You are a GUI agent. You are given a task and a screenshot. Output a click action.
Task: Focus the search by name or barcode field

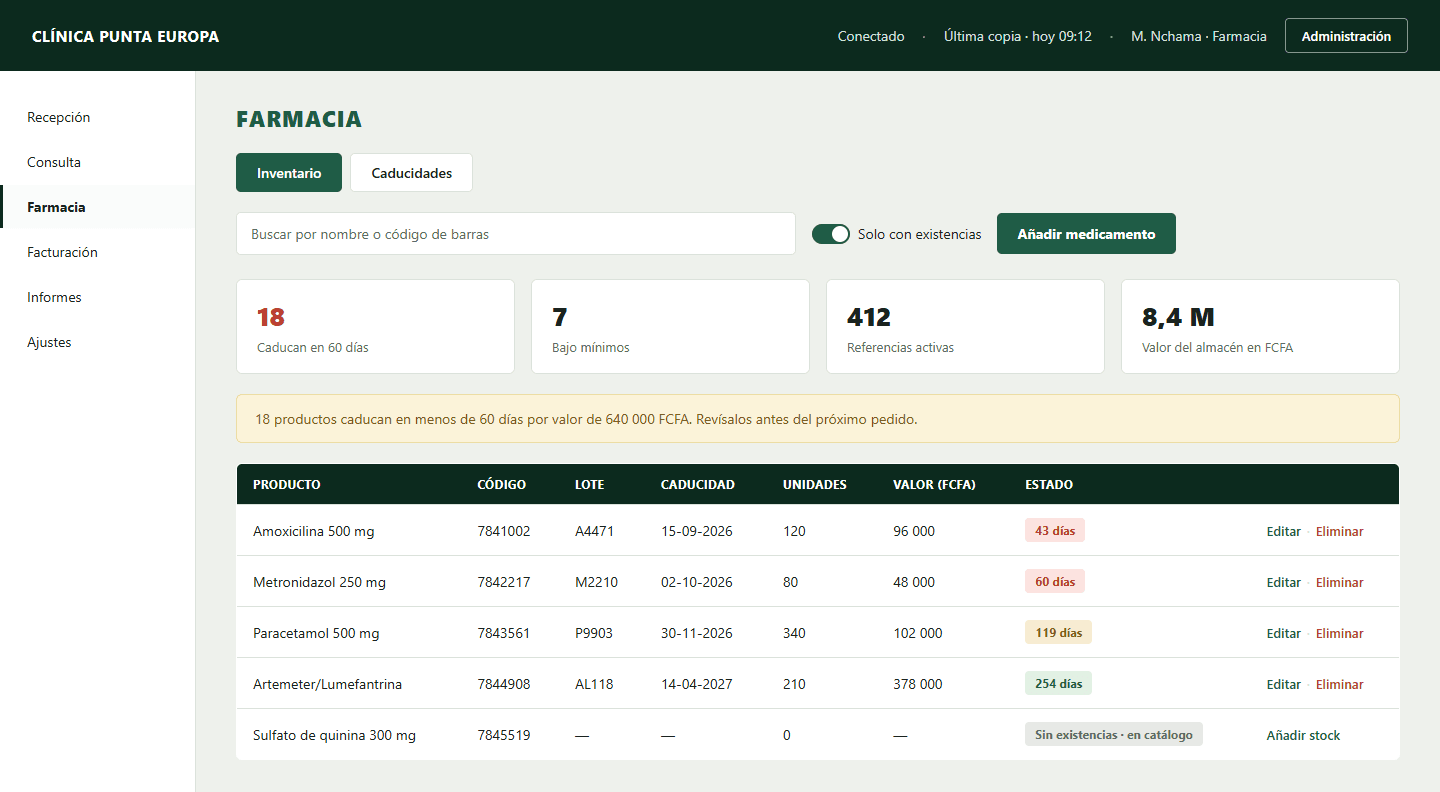click(516, 234)
